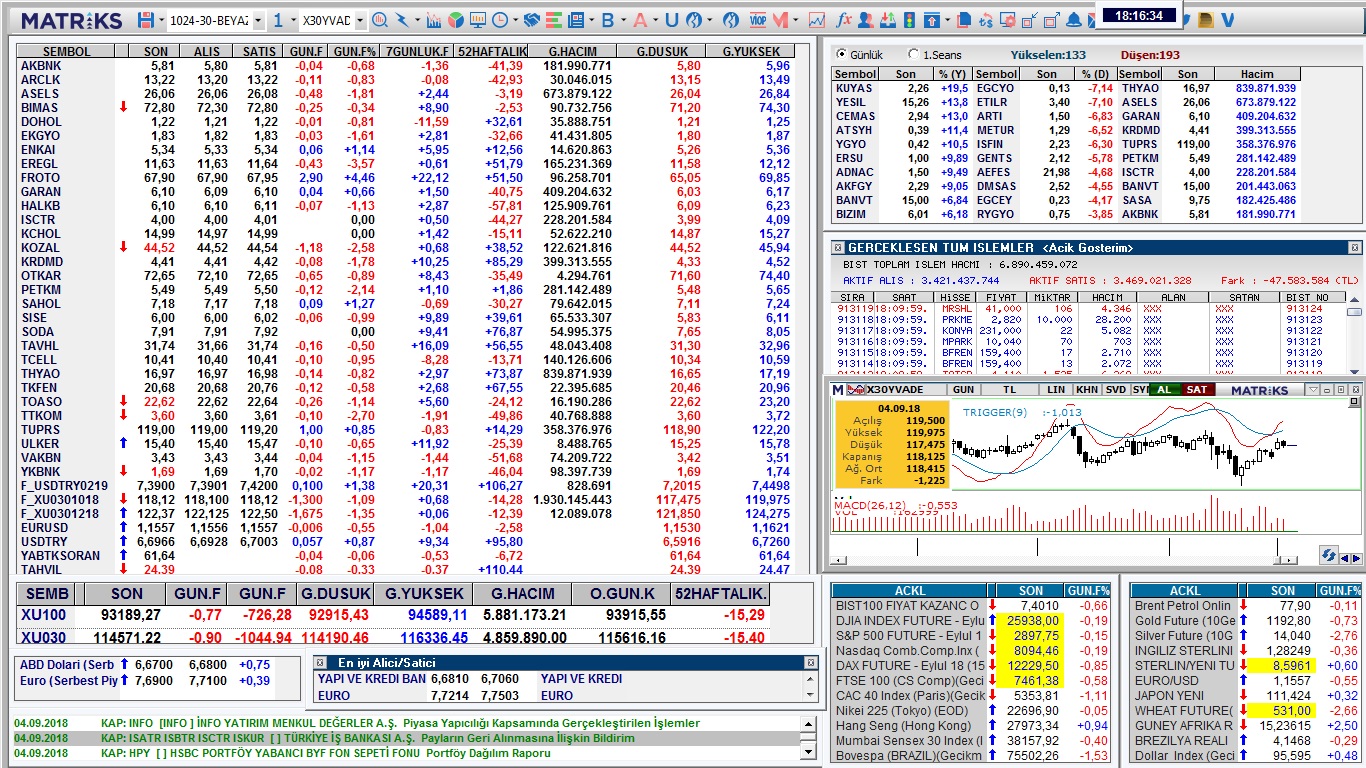Open the monitor chart screen icon
Viewport: 1366px width, 768px height.
click(478, 20)
